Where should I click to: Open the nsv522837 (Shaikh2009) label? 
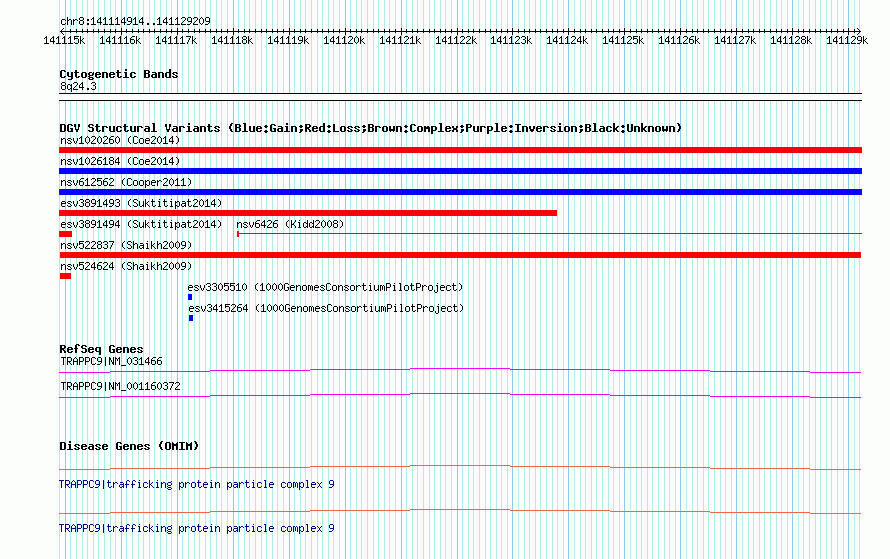pyautogui.click(x=126, y=245)
